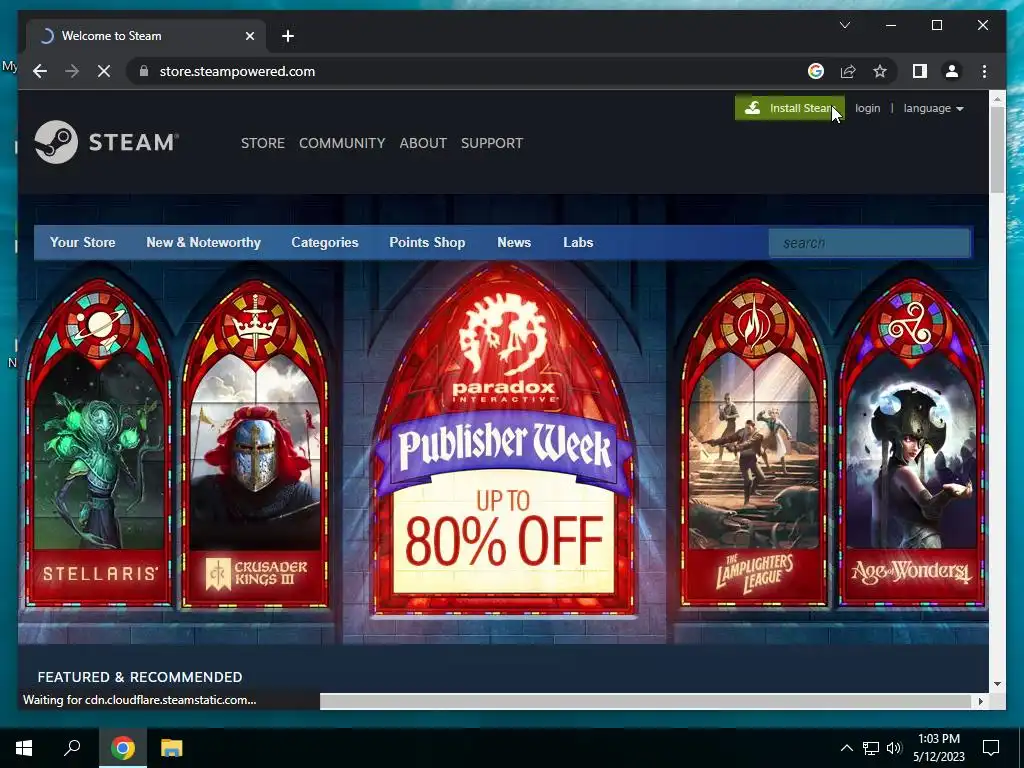Open New & Noteworthy tab
The image size is (1024, 768).
(x=203, y=242)
